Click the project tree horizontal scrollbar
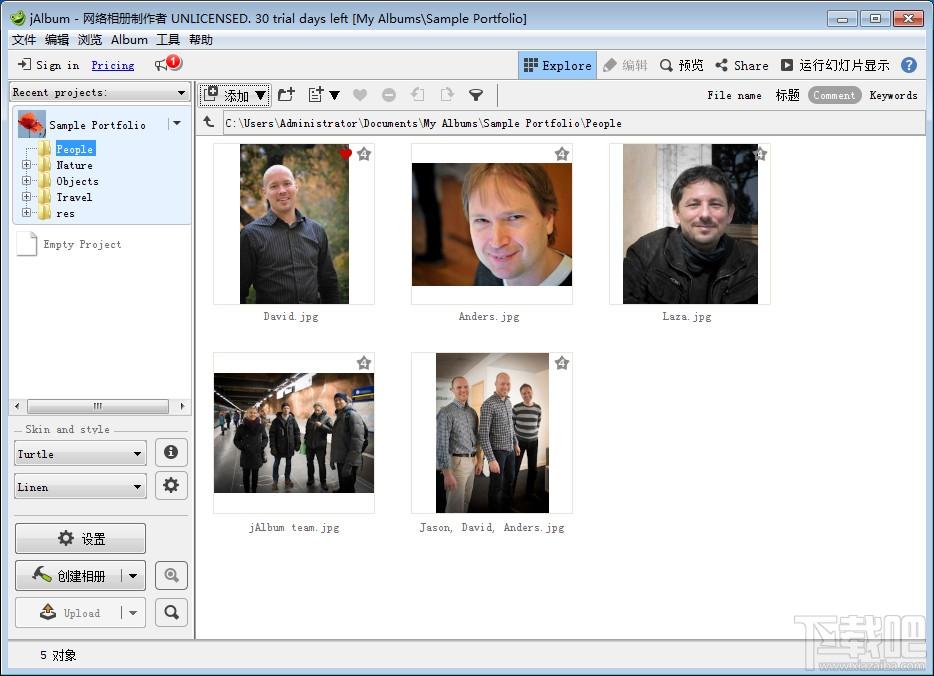934x676 pixels. click(98, 406)
